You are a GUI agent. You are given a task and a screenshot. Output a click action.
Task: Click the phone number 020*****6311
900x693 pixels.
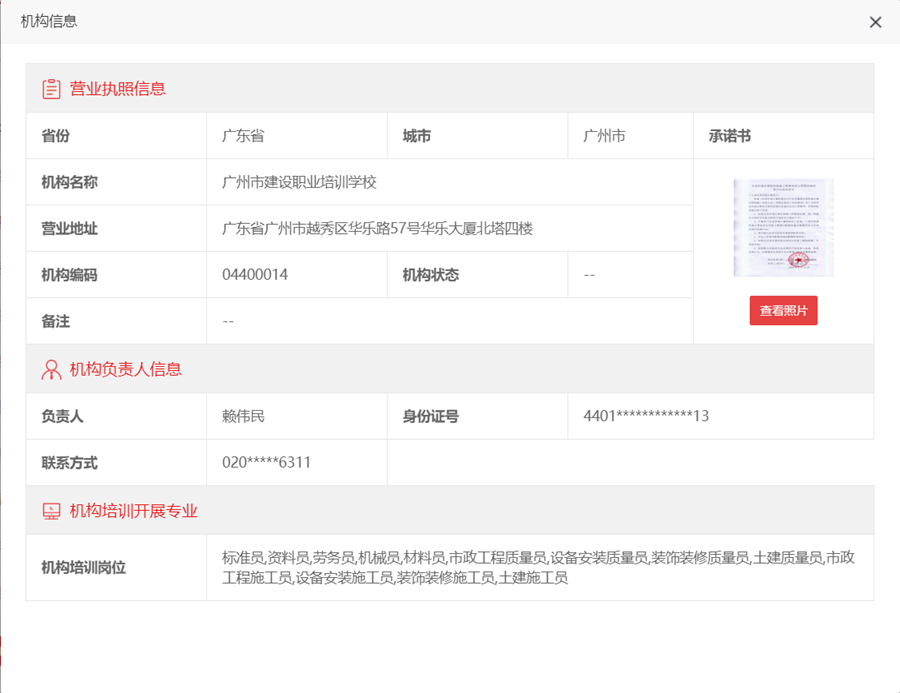coord(266,462)
